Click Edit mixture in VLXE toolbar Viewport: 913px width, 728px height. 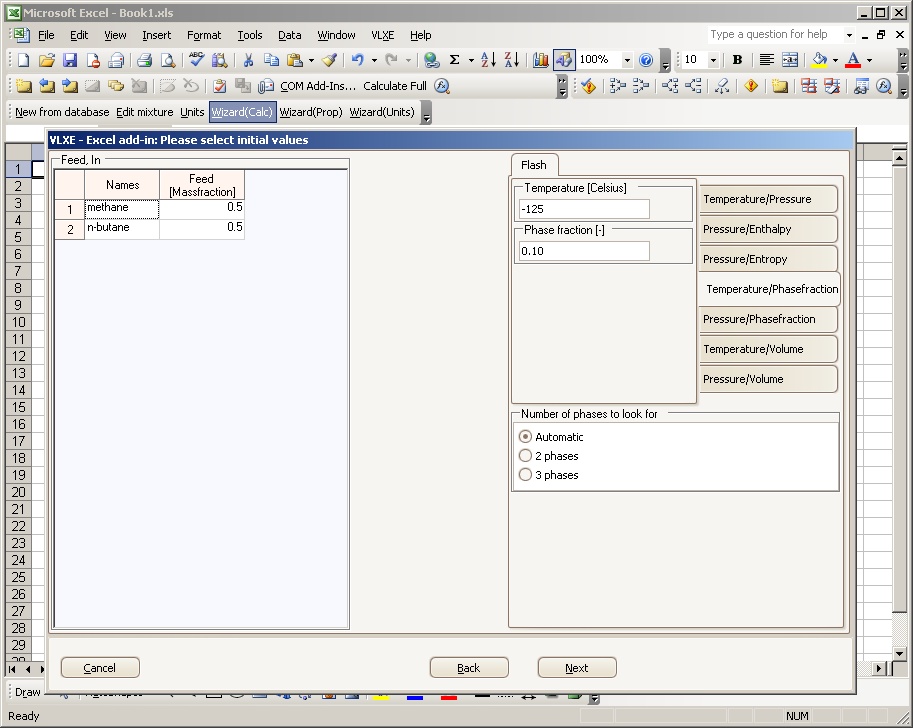tap(144, 112)
